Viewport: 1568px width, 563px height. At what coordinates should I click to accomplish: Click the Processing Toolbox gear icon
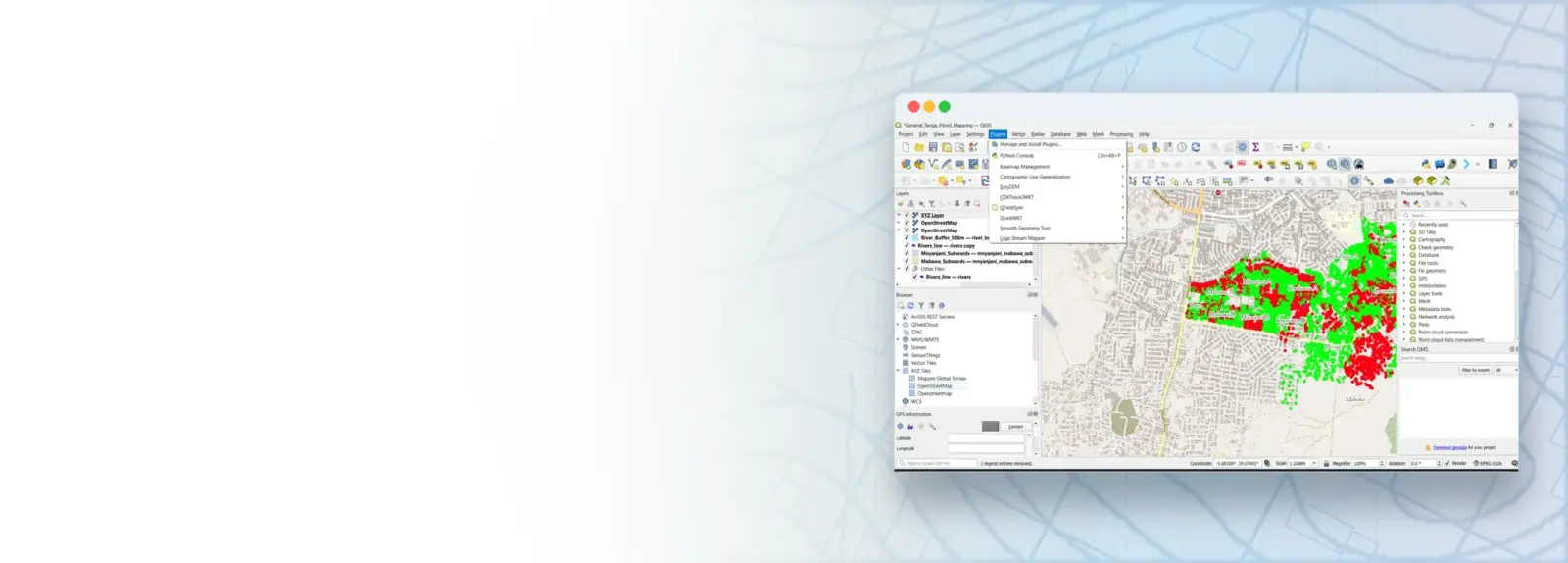click(x=1242, y=147)
